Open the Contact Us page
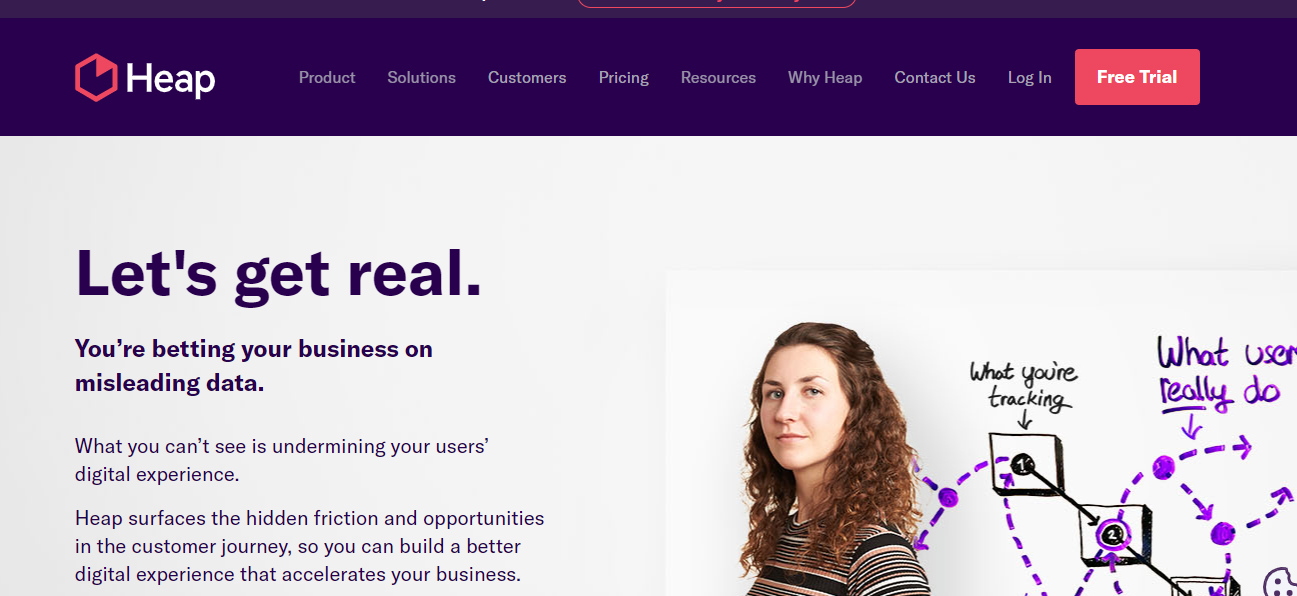This screenshot has width=1297, height=596. (x=935, y=77)
